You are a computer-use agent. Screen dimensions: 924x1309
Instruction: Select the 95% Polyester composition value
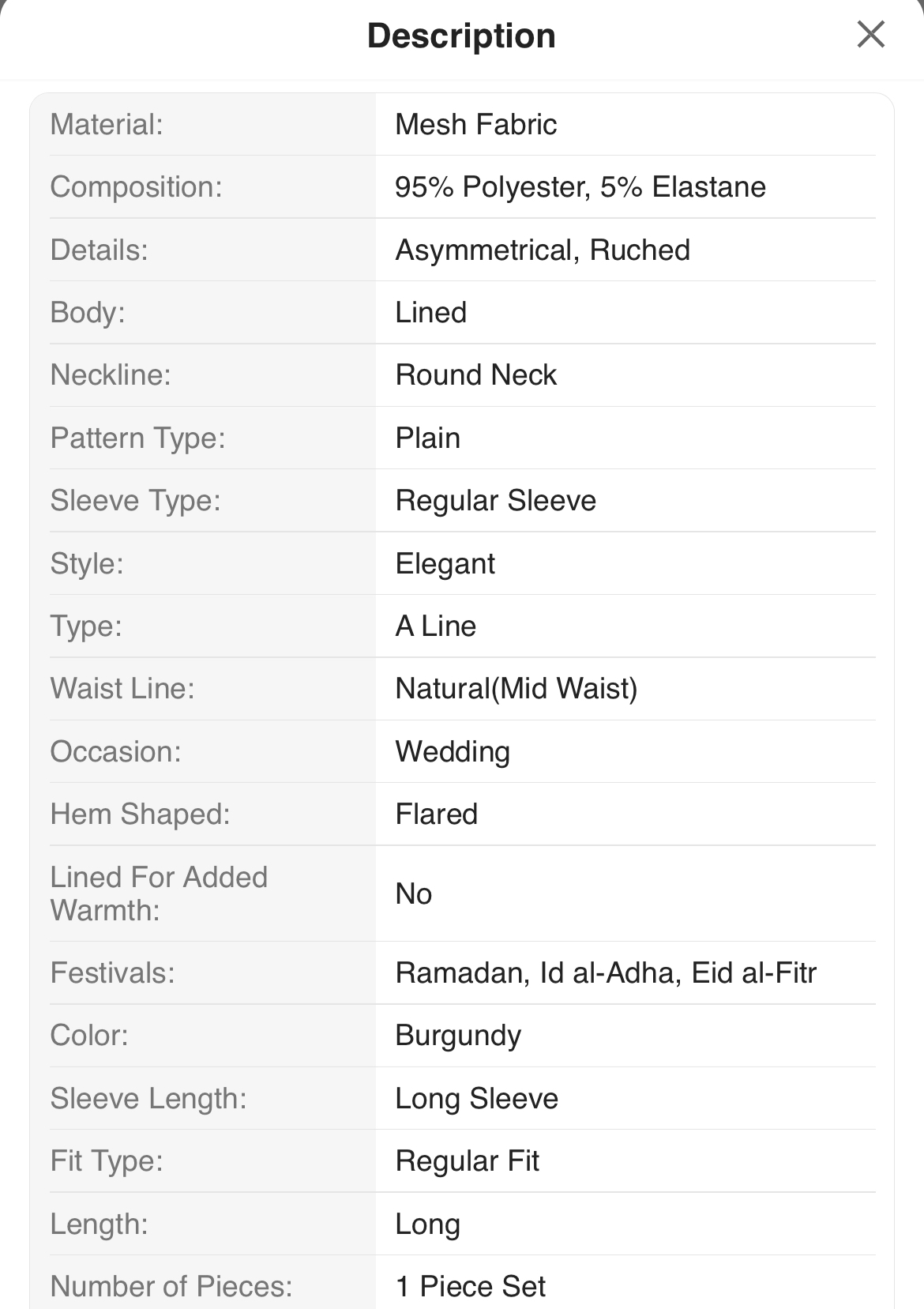tap(580, 187)
